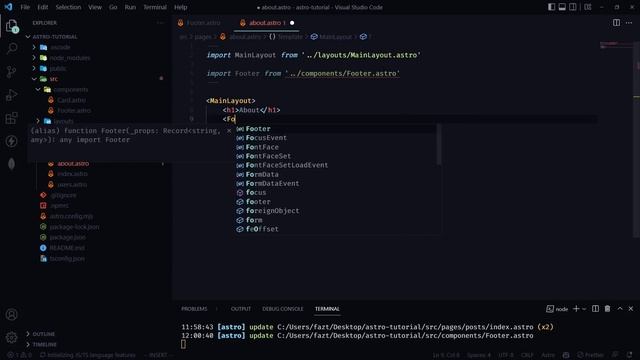Close the suggestion details pane X

(229, 131)
